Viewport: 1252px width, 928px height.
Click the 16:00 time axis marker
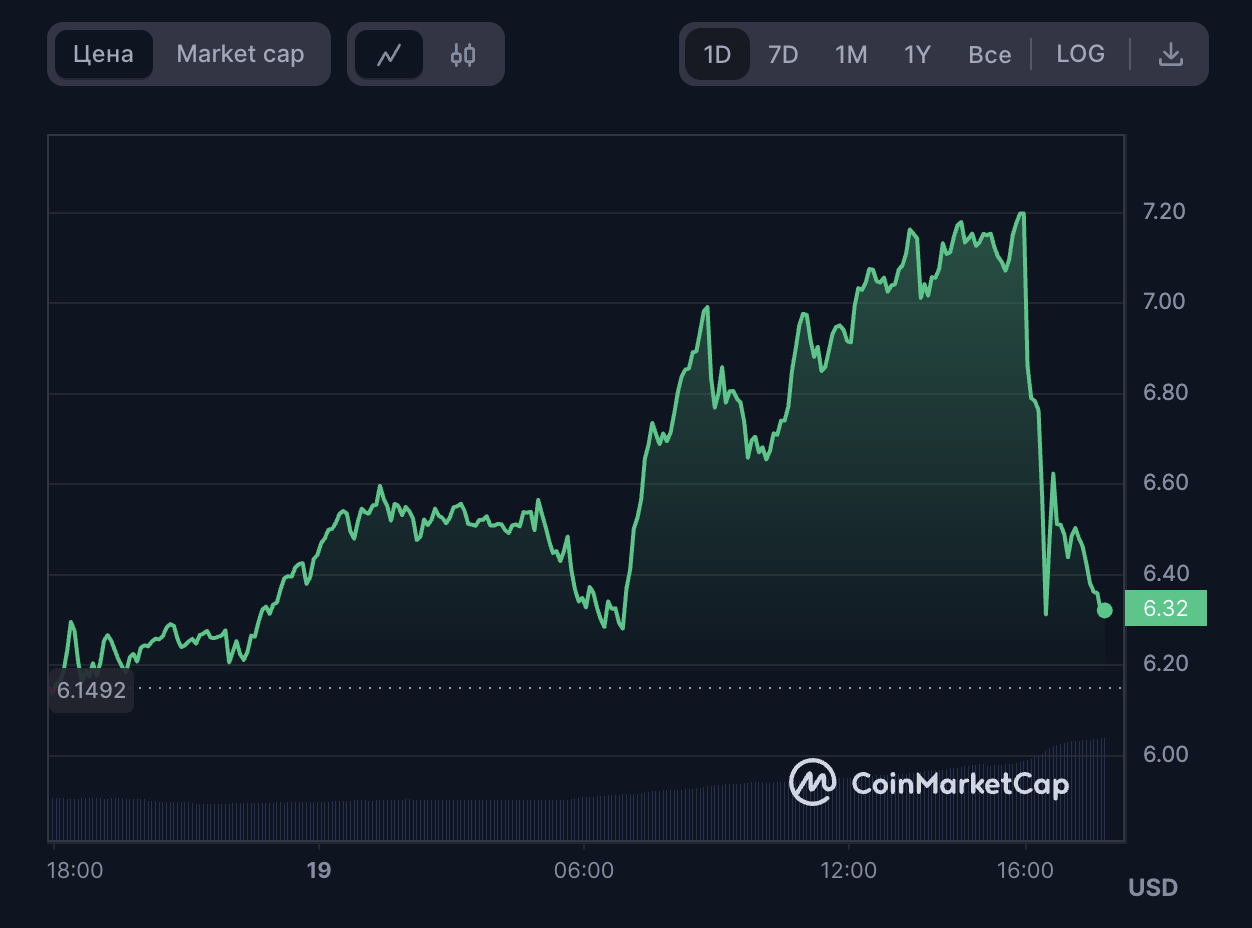click(1026, 870)
